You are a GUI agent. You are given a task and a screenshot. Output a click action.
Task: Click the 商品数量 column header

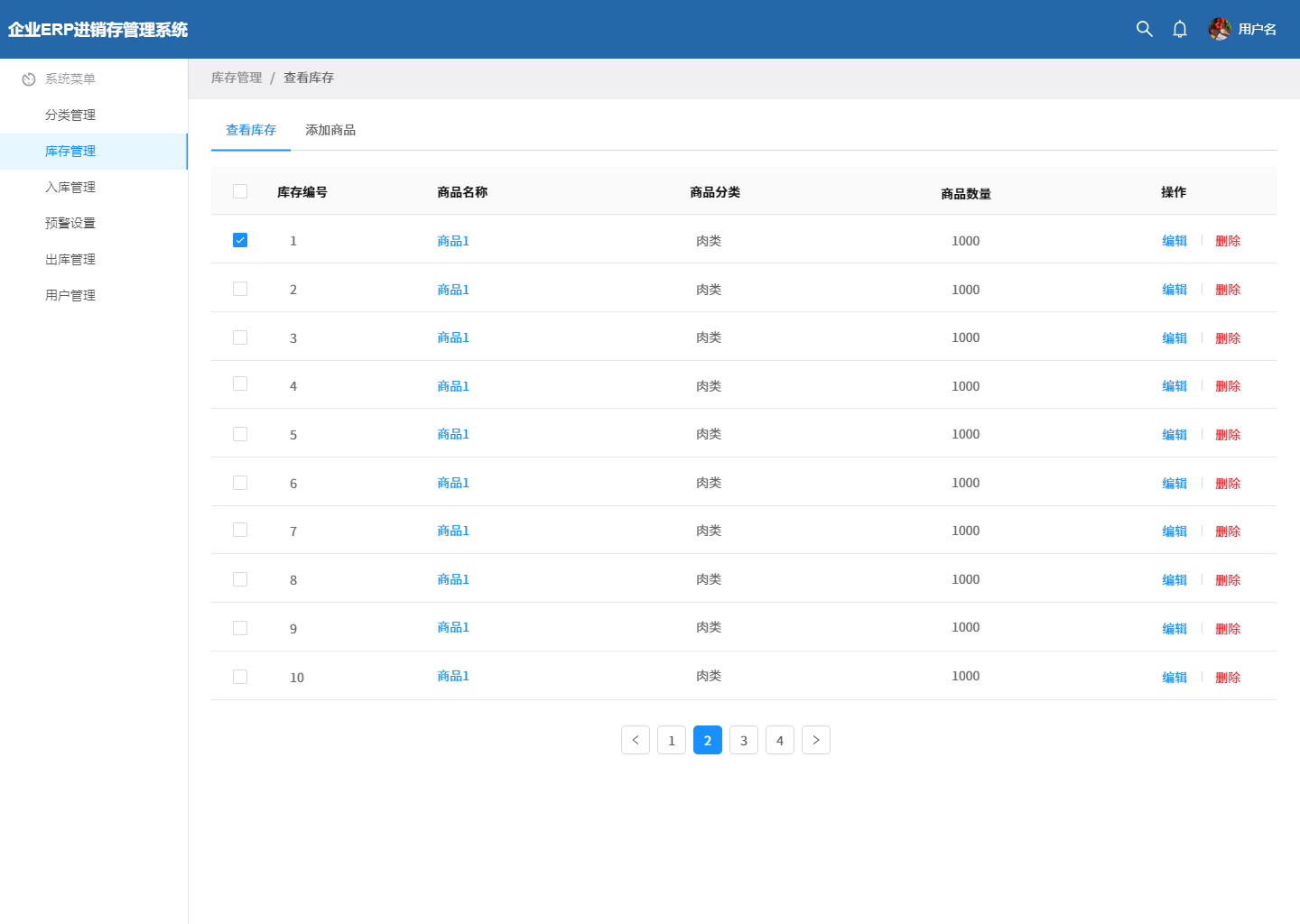[x=966, y=193]
